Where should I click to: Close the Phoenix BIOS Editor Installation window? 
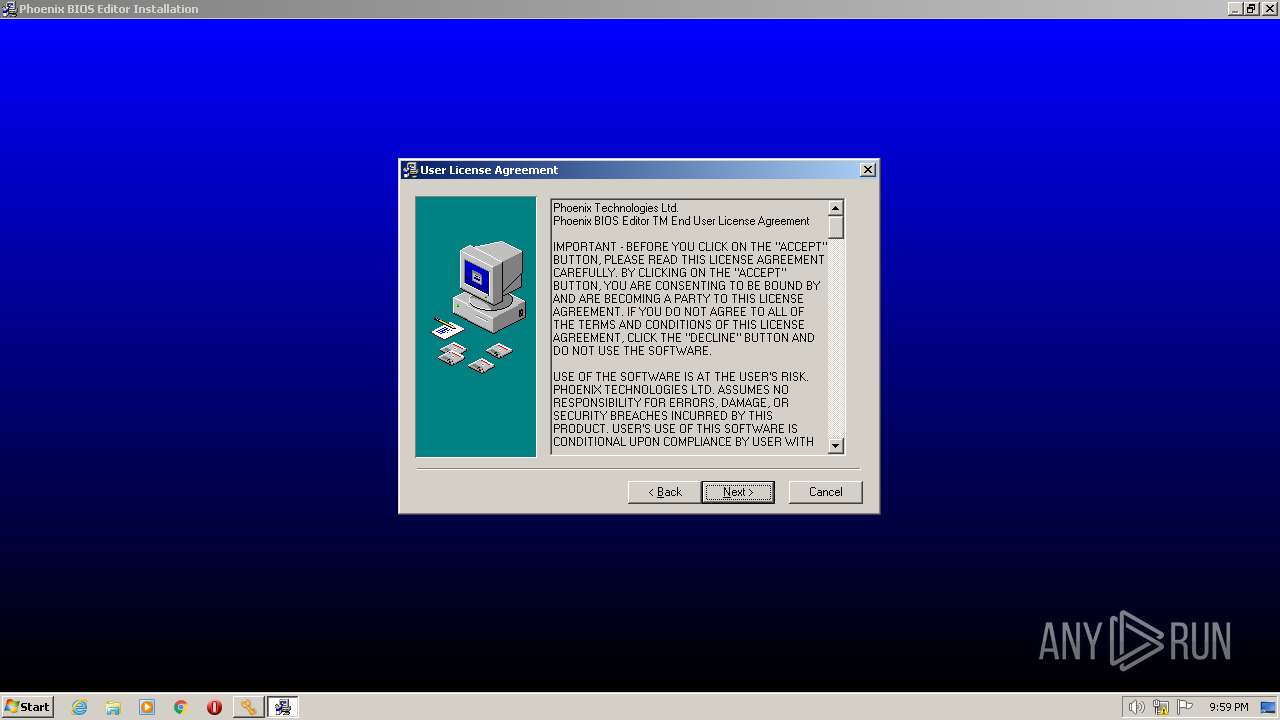coord(1269,9)
